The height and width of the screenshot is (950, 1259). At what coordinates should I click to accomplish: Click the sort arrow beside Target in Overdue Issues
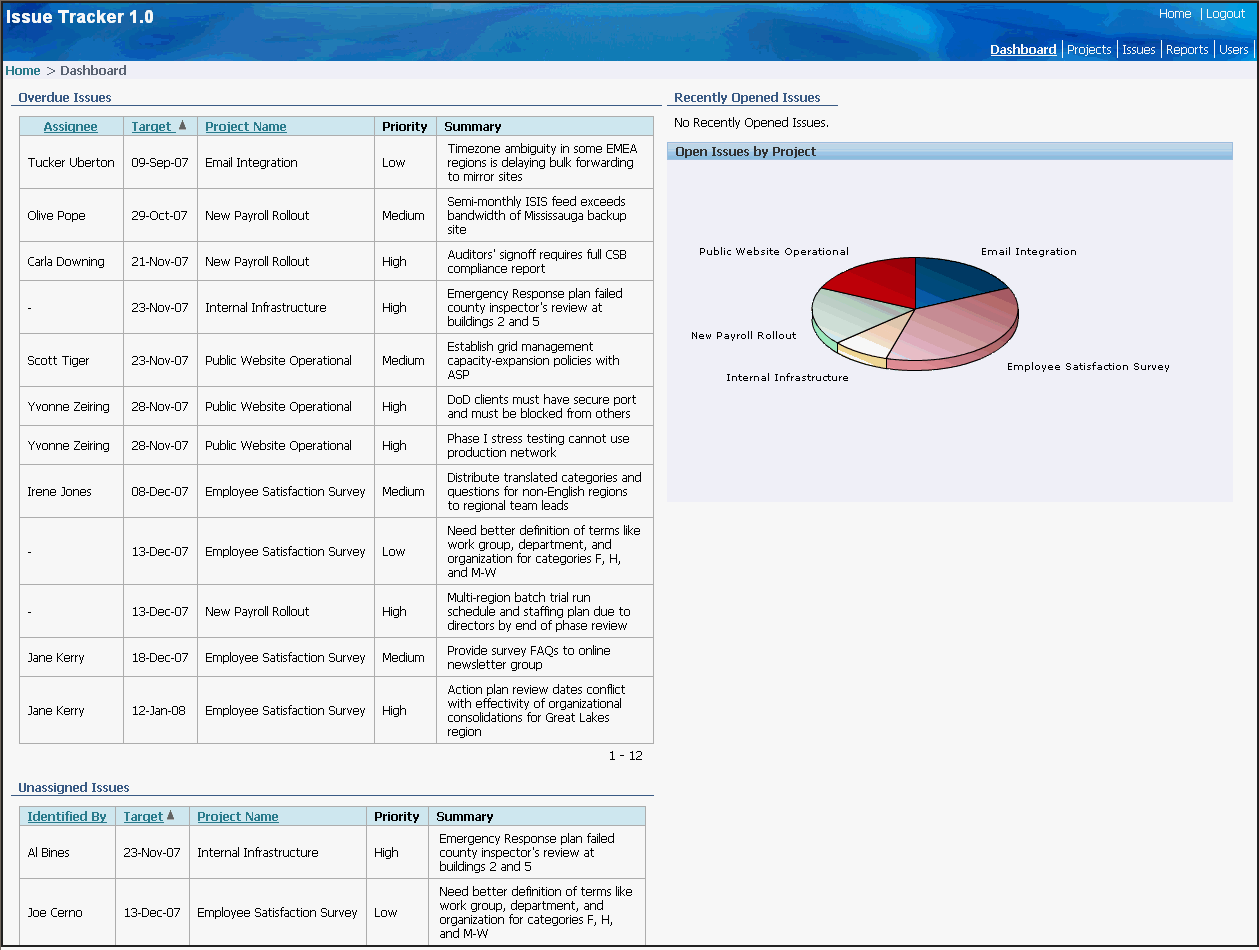[183, 126]
